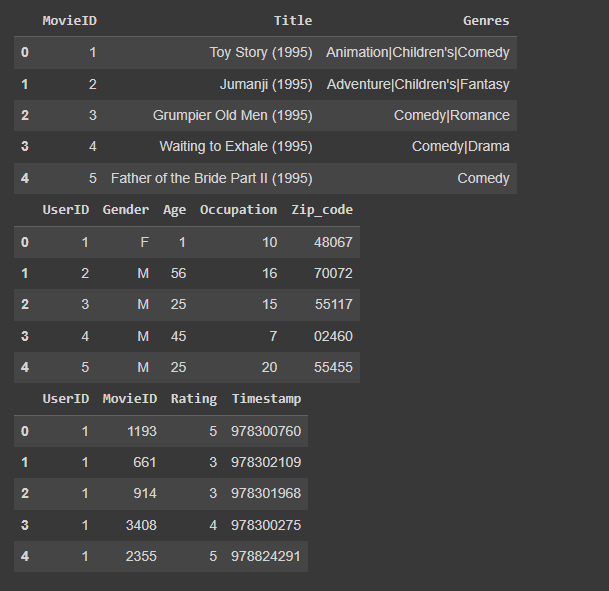Screen dimensions: 609x591
Task: Select the timestamp cell 978300760
Action: point(266,431)
